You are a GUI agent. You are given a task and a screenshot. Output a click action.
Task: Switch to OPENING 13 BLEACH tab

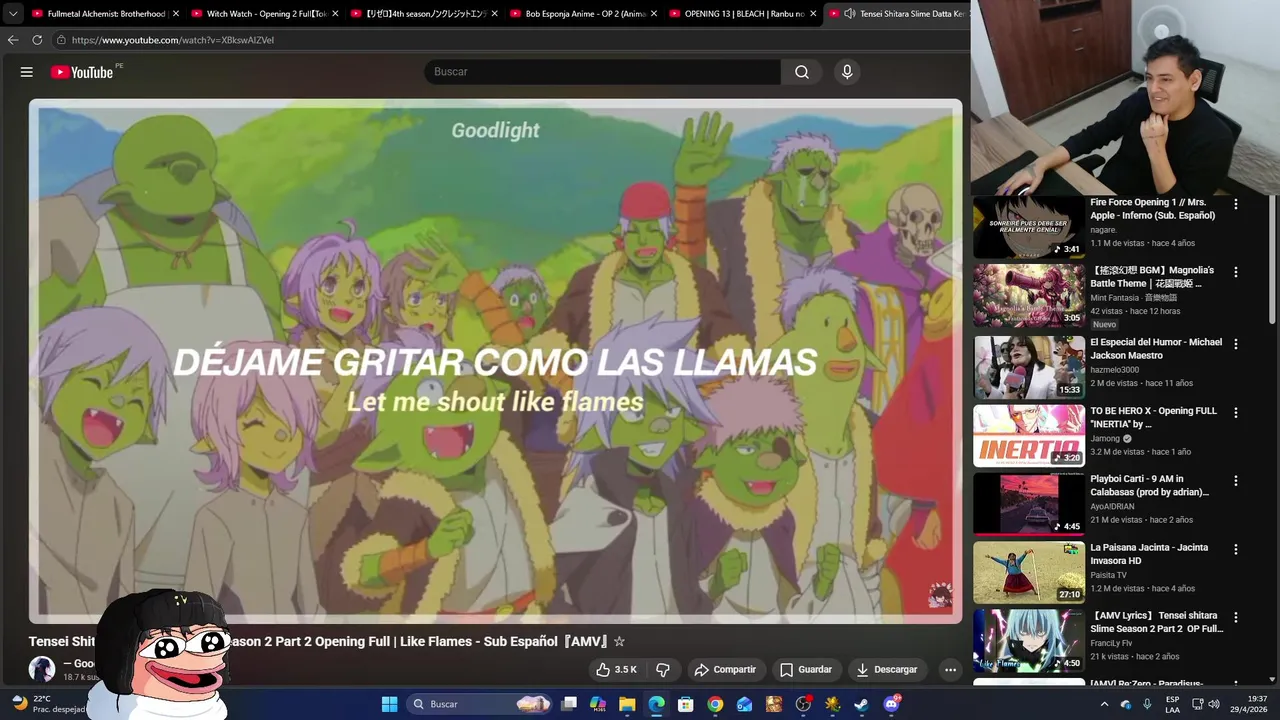(744, 14)
